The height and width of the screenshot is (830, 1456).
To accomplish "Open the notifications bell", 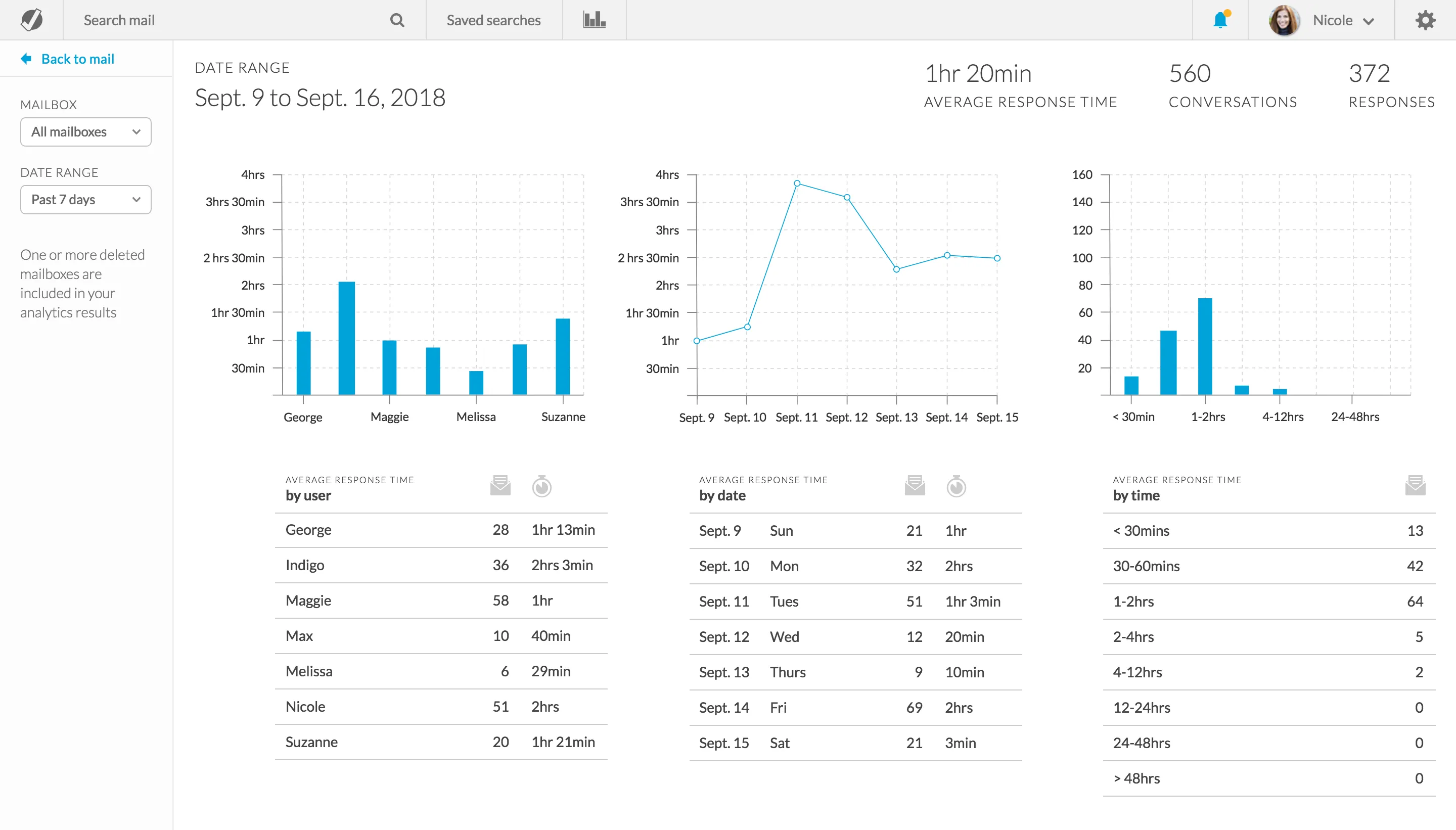I will [x=1220, y=21].
